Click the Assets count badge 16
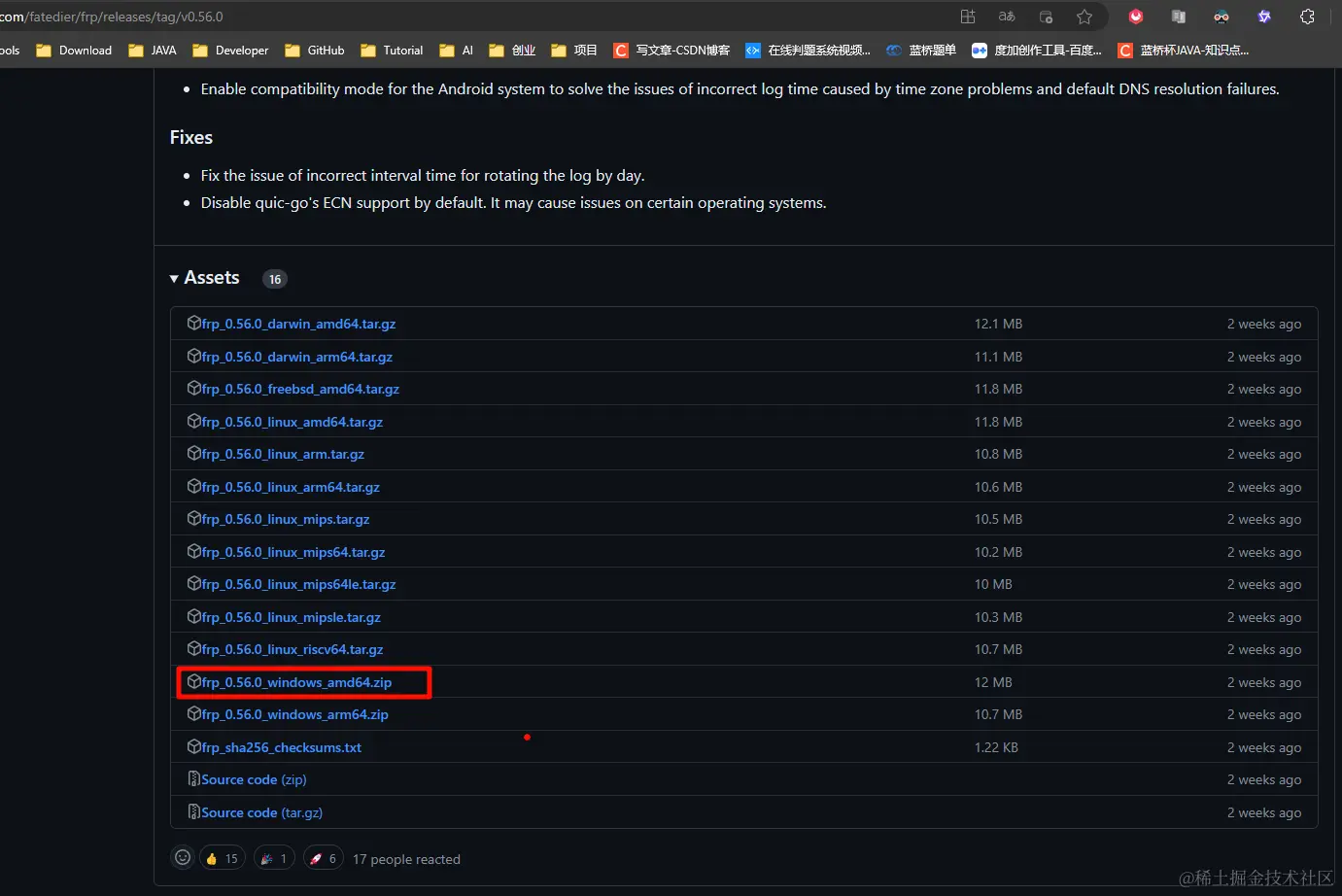 [x=275, y=279]
